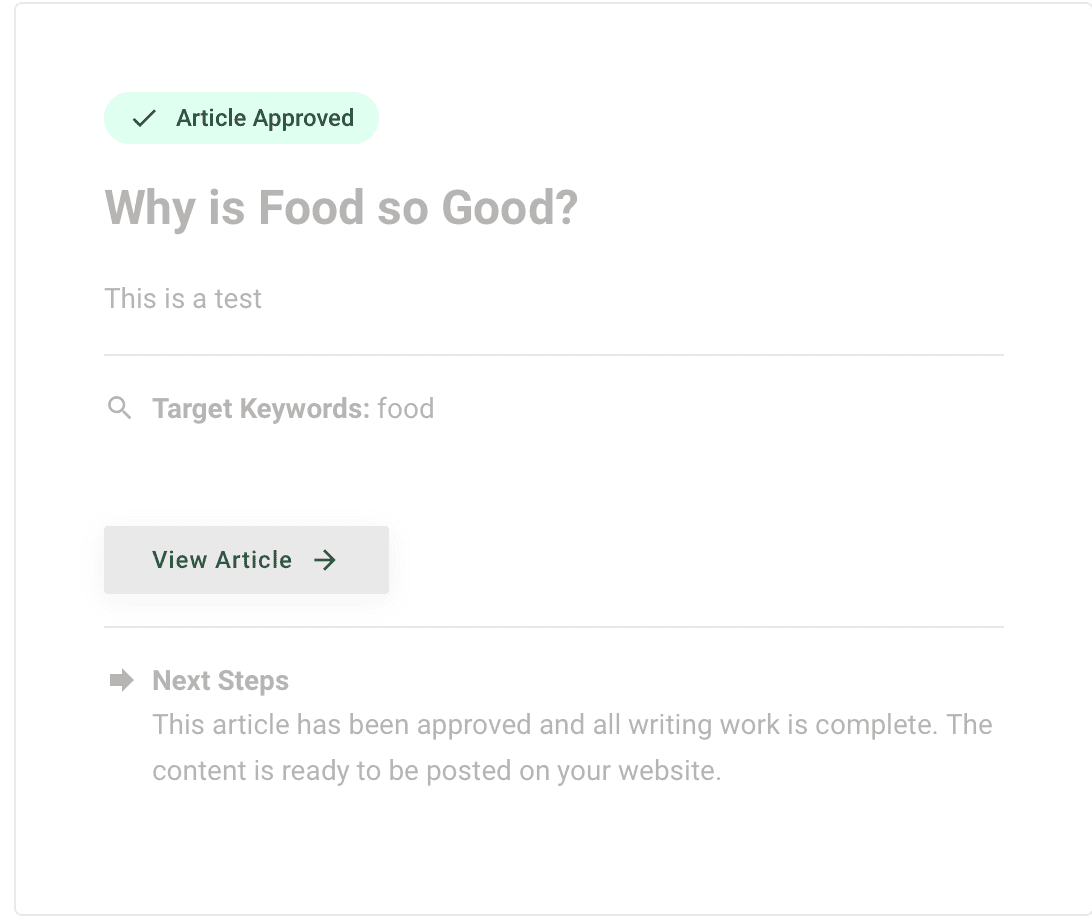Image resolution: width=1092 pixels, height=920 pixels.
Task: Click the checkmark icon in the approved badge
Action: (145, 118)
